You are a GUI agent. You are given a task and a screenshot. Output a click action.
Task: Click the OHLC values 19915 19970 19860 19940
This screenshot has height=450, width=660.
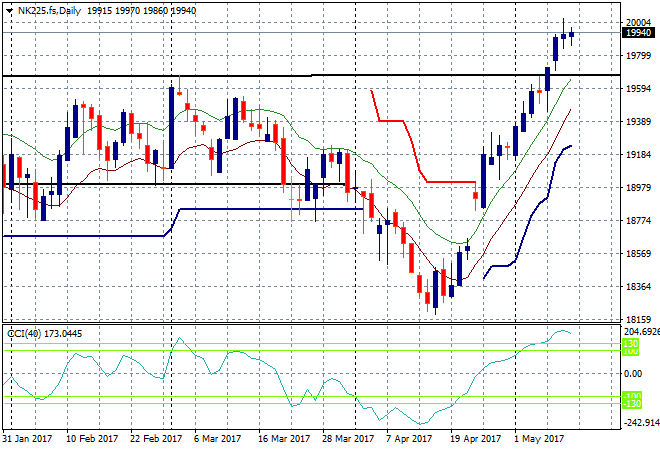click(x=141, y=11)
